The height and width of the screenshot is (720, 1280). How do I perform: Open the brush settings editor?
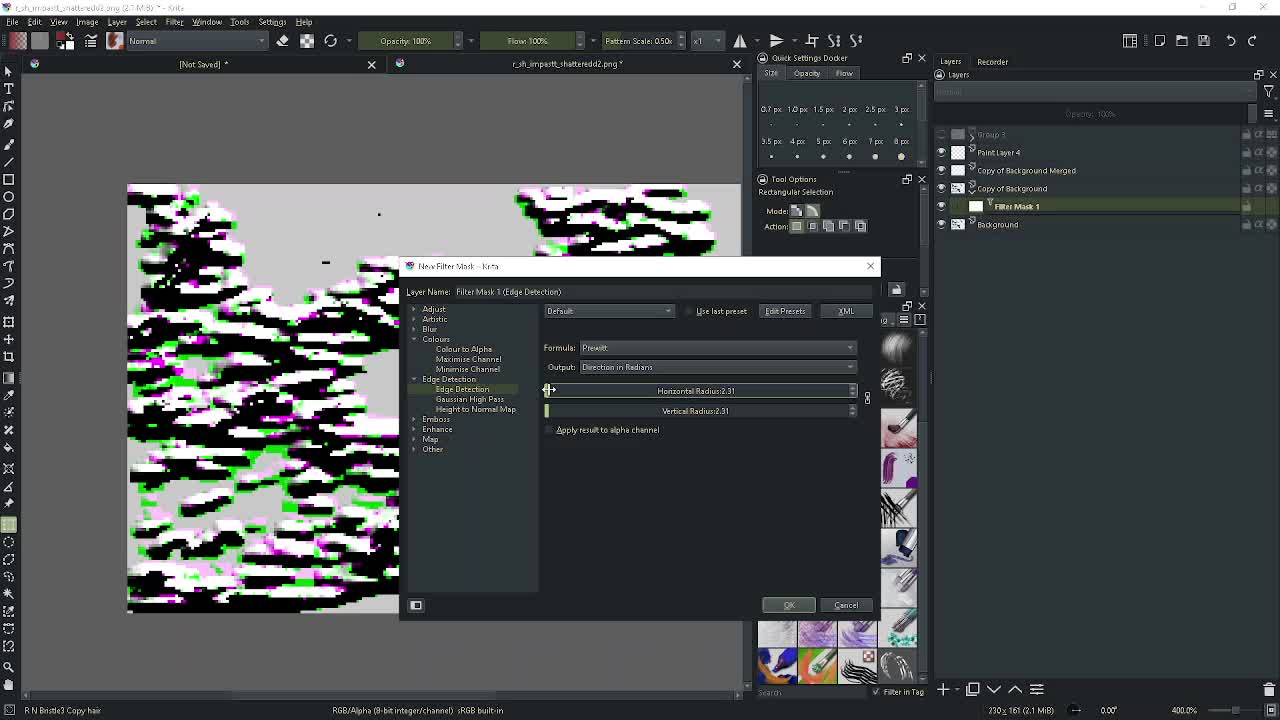[x=90, y=41]
